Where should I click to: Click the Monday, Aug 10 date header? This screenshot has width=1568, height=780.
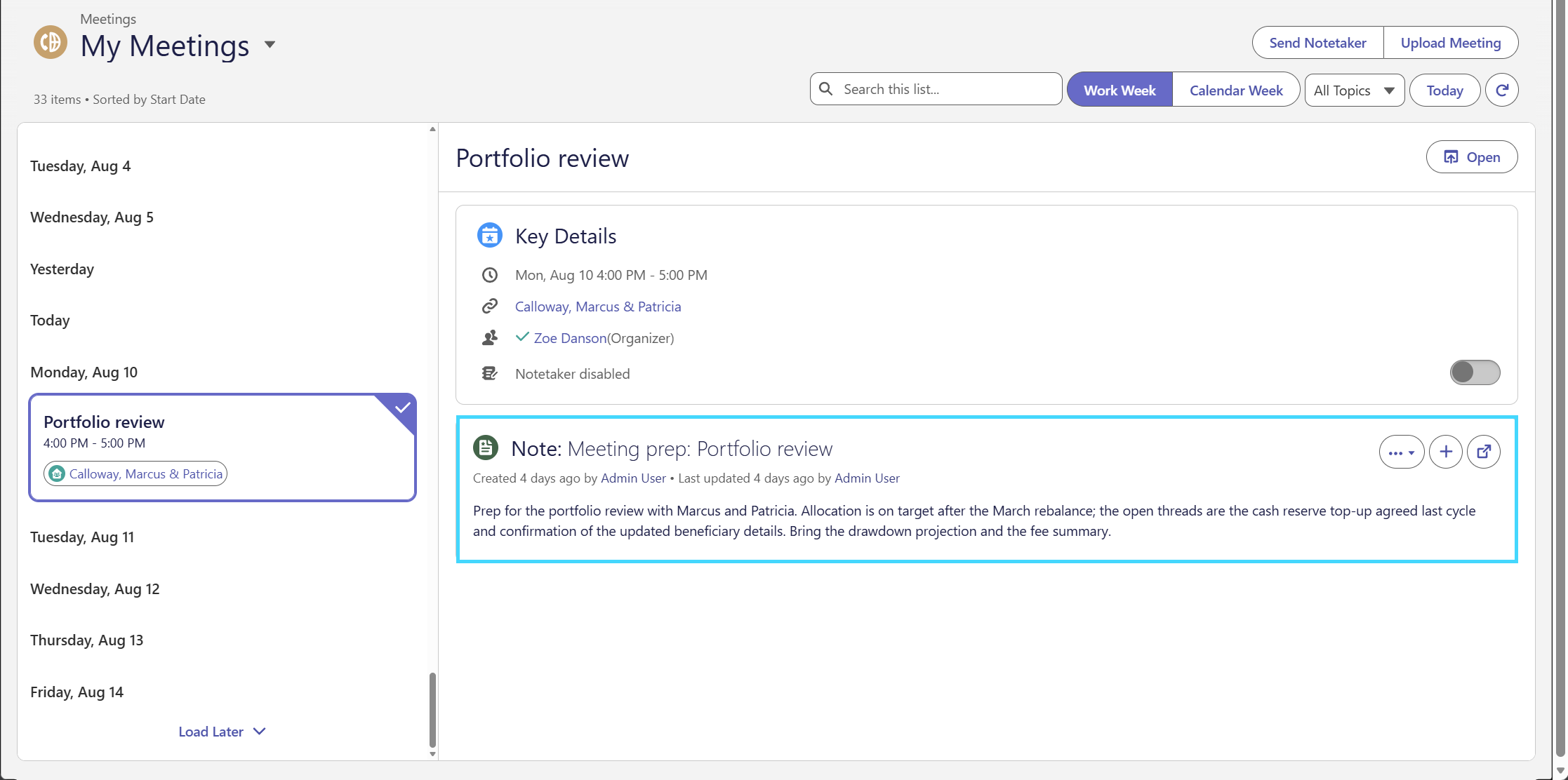(84, 372)
